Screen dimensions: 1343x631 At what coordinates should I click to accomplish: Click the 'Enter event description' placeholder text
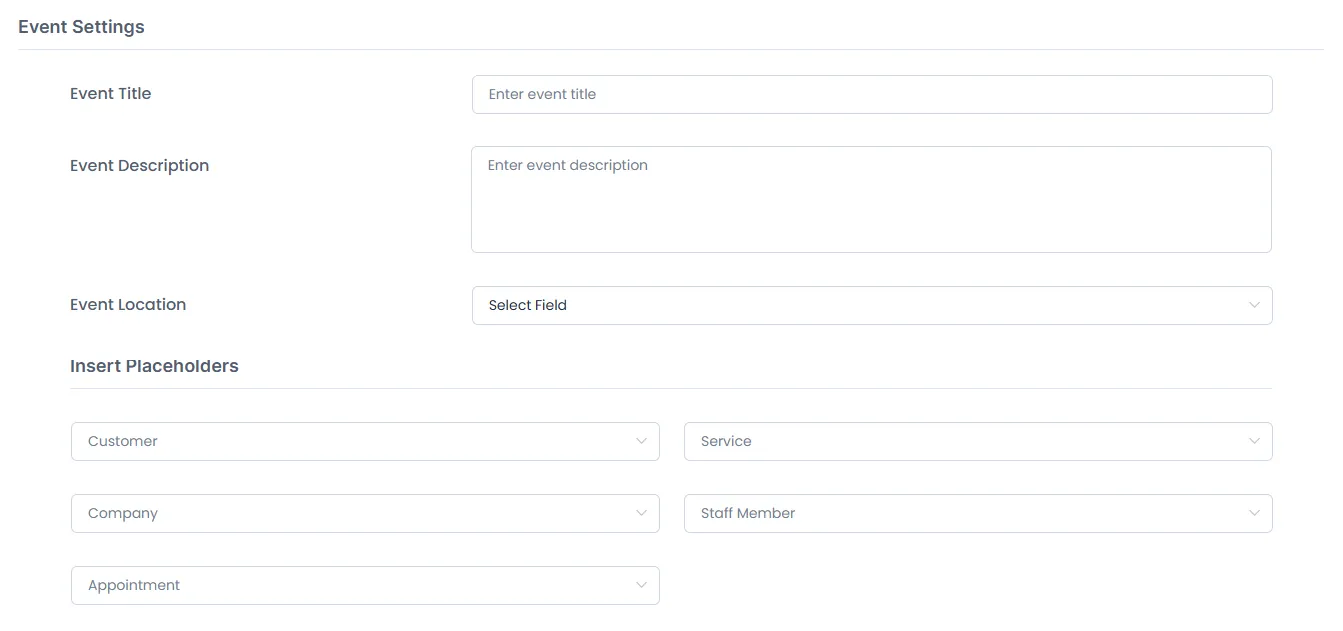click(568, 165)
